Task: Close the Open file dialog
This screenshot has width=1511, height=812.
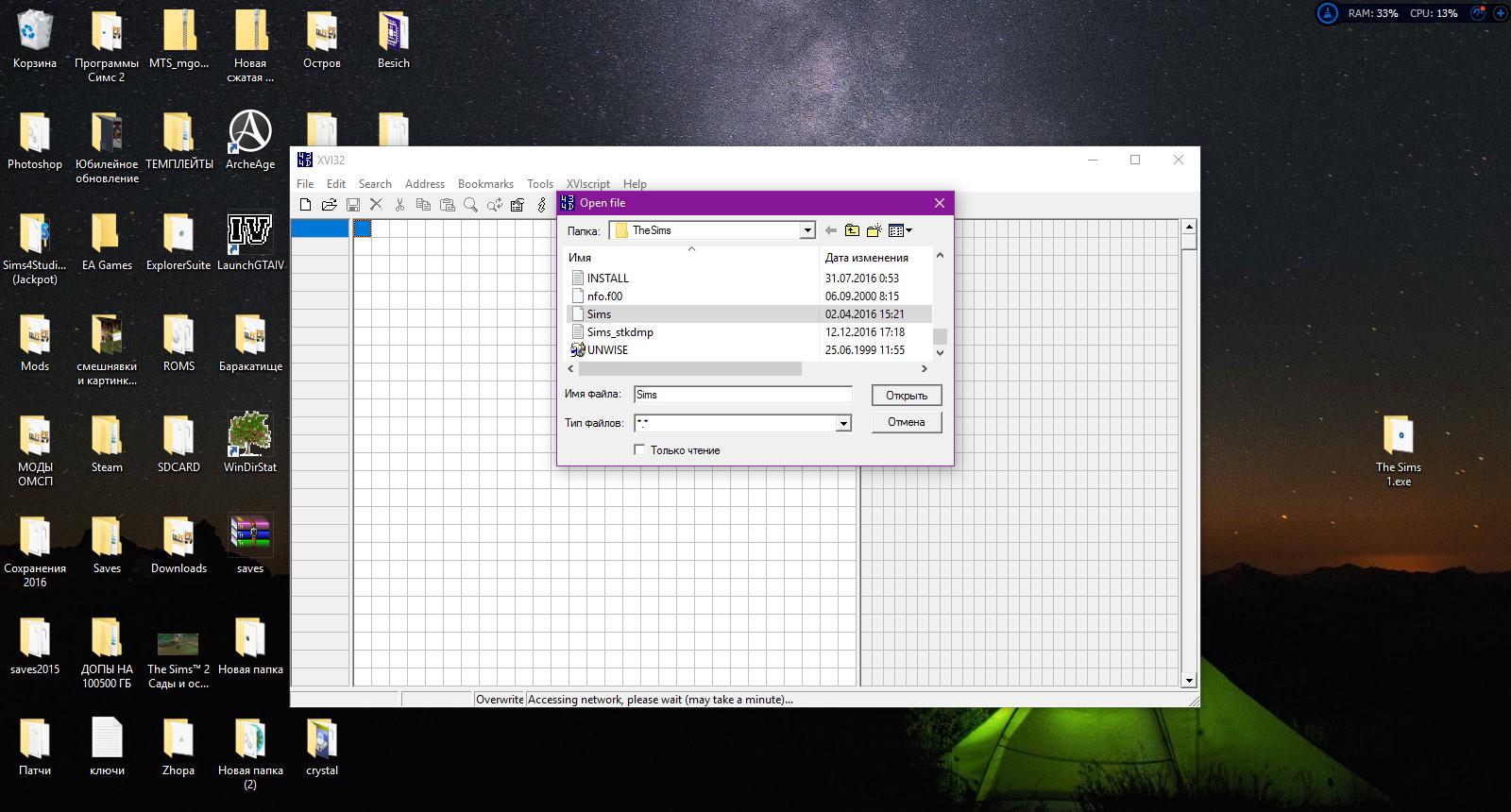Action: point(940,203)
